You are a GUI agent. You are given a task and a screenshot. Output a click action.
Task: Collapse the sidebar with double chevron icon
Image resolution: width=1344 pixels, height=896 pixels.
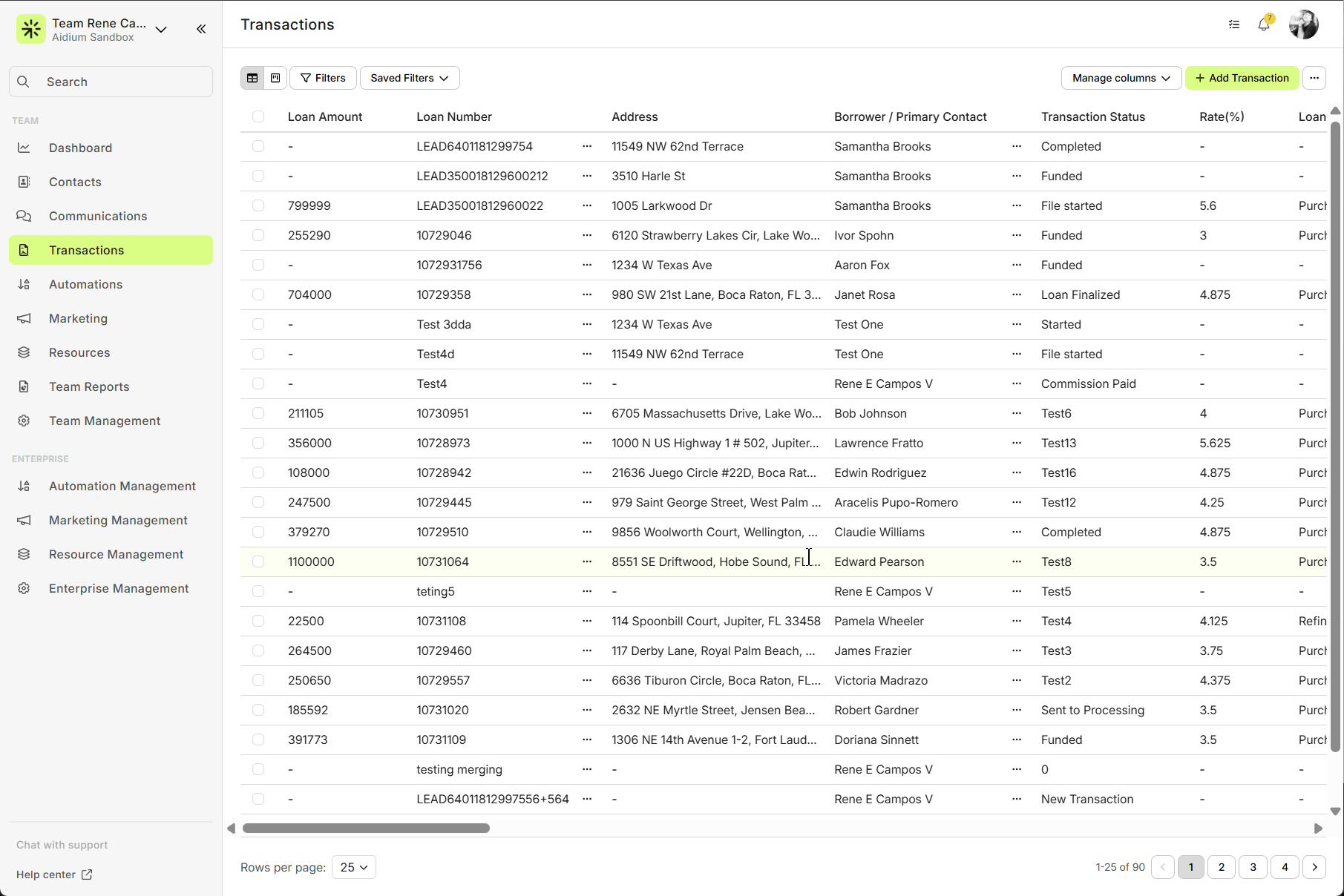point(201,29)
